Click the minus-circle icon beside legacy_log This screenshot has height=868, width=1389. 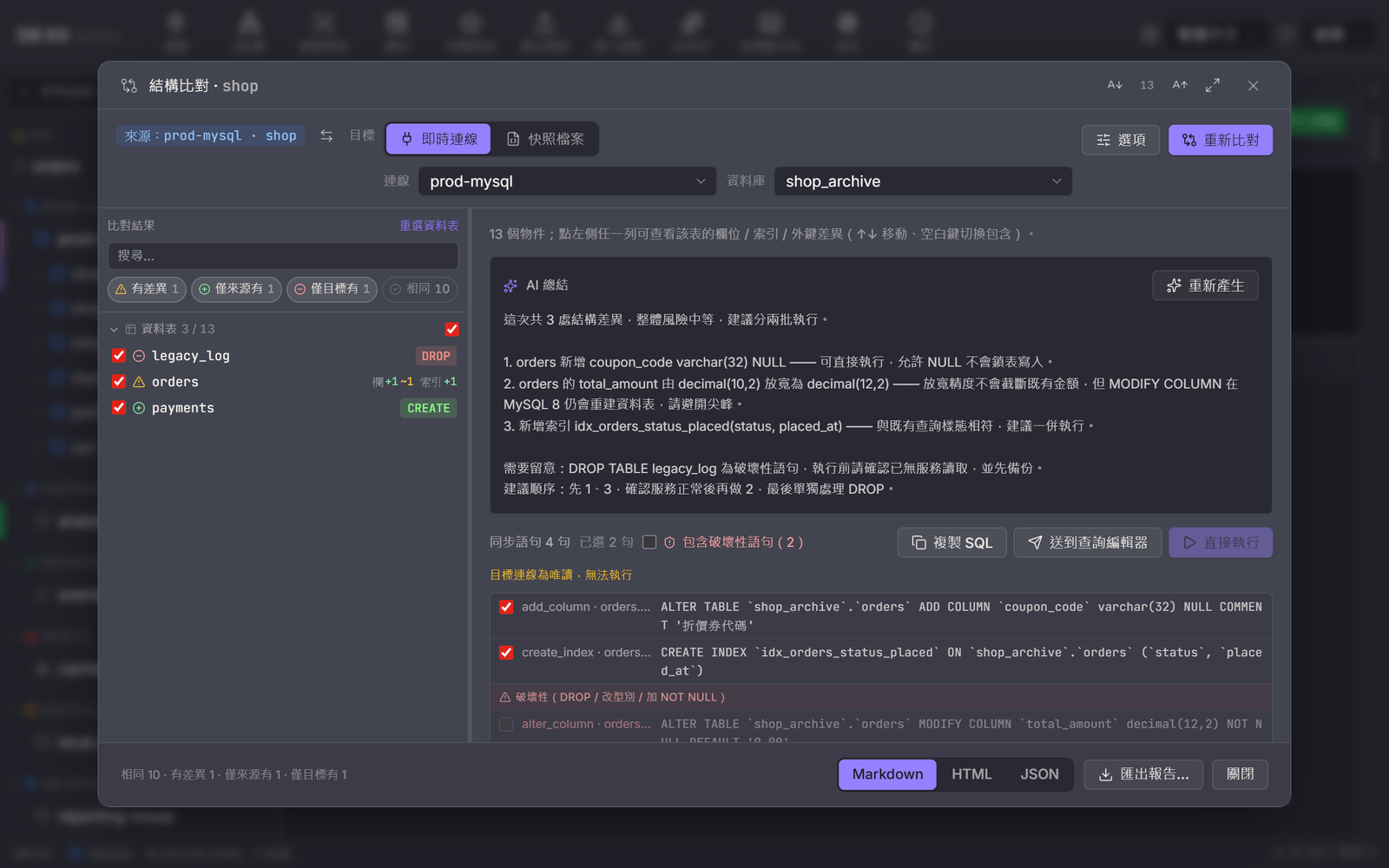[x=139, y=356]
